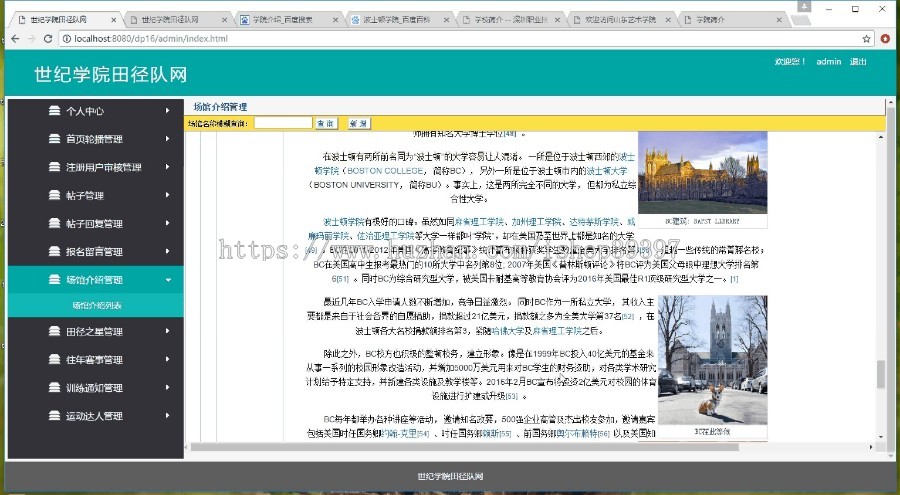Screen dimensions: 900x495
Task: Close the 欢迎访问山东艺术学院 tab
Action: (x=668, y=20)
